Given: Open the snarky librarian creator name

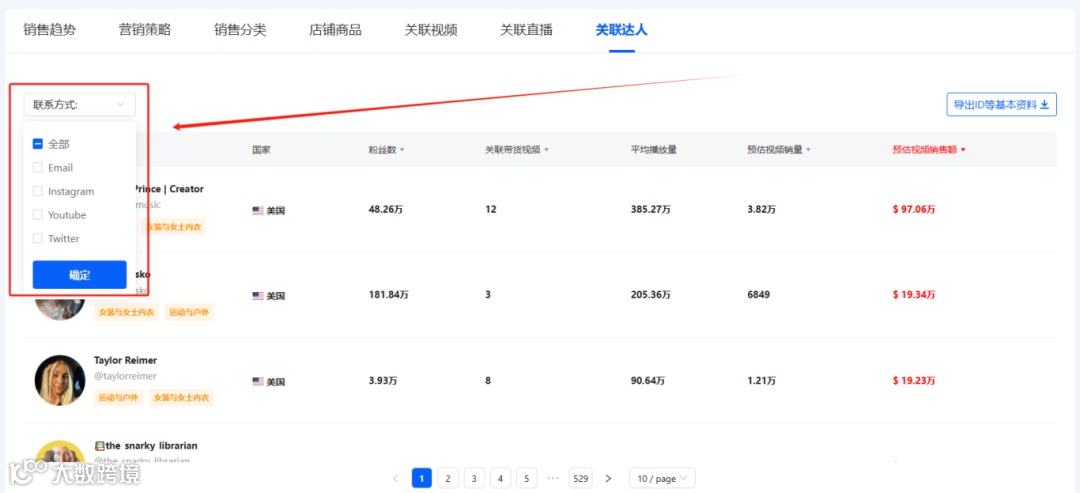Looking at the screenshot, I should coord(146,445).
